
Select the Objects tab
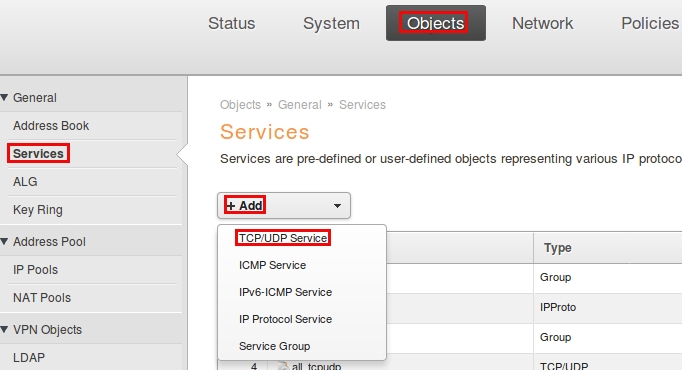[x=436, y=23]
